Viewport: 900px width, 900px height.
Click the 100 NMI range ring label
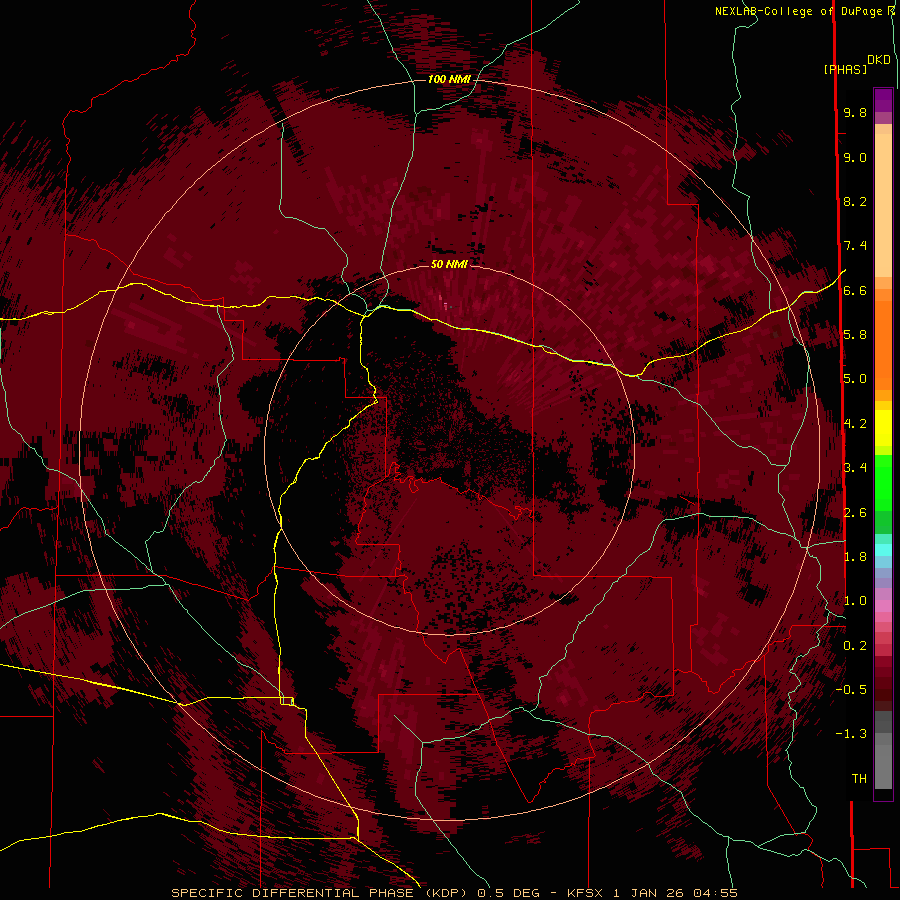click(449, 79)
